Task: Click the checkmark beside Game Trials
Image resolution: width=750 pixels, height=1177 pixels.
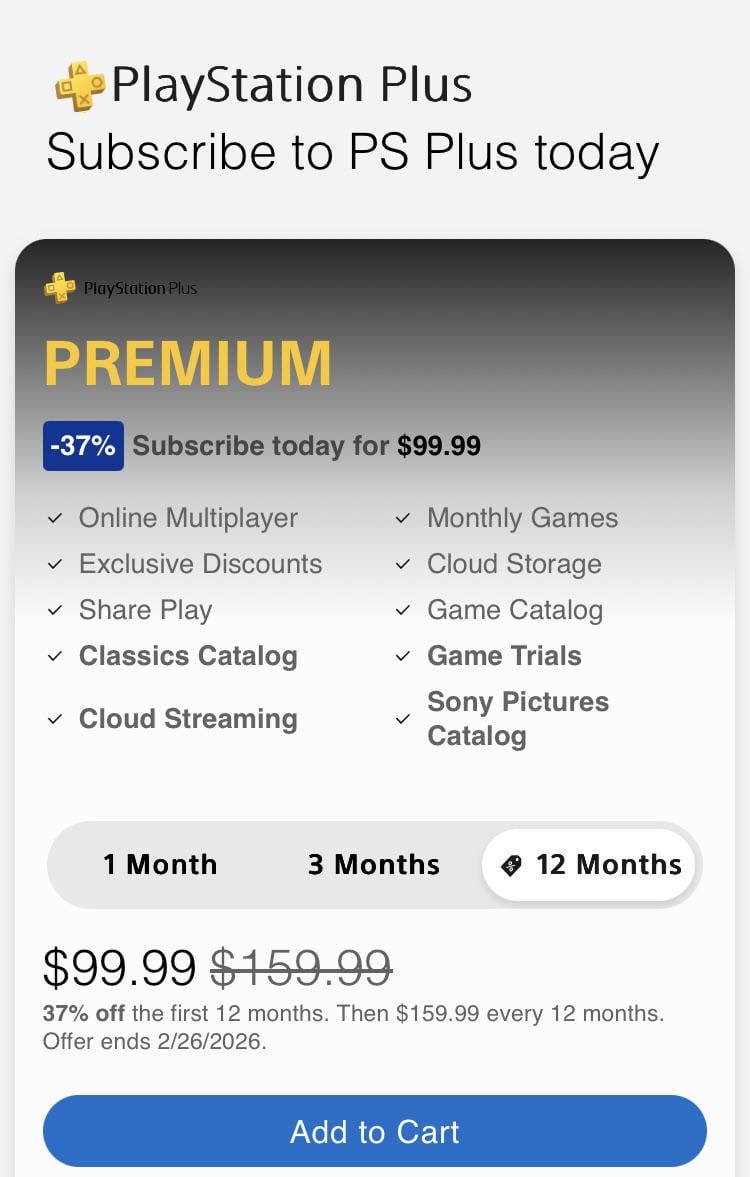Action: coord(403,656)
